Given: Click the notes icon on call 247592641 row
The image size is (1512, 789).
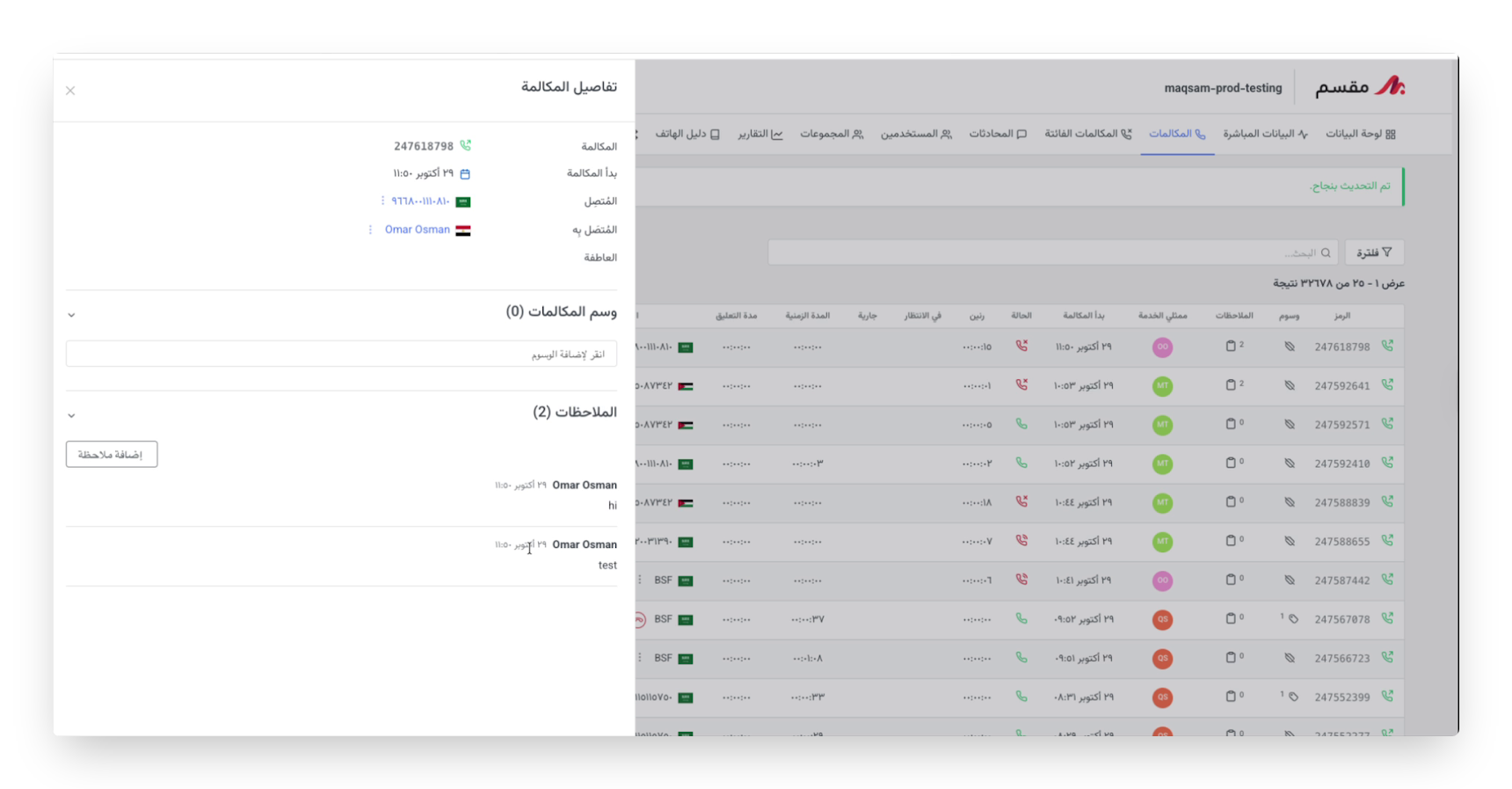Looking at the screenshot, I should pyautogui.click(x=1232, y=385).
